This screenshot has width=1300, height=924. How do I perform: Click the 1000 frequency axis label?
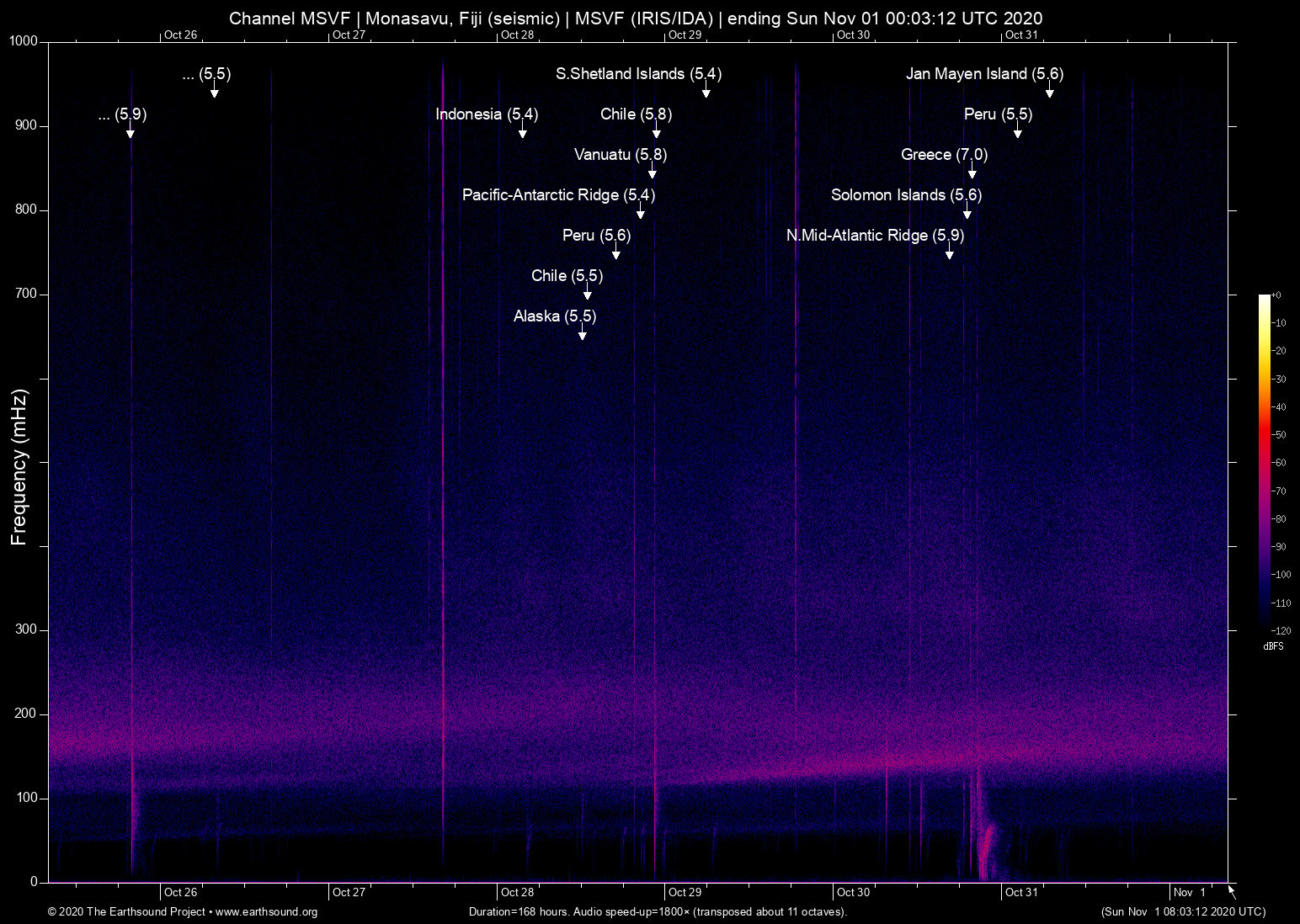(24, 41)
